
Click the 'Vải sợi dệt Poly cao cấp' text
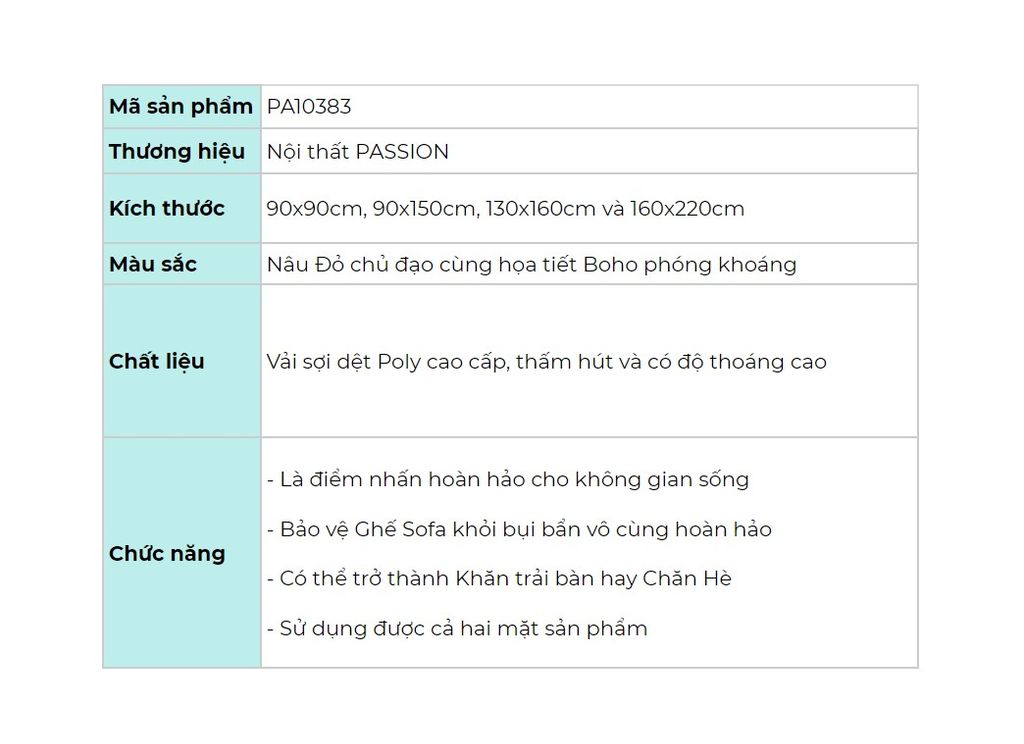(389, 362)
